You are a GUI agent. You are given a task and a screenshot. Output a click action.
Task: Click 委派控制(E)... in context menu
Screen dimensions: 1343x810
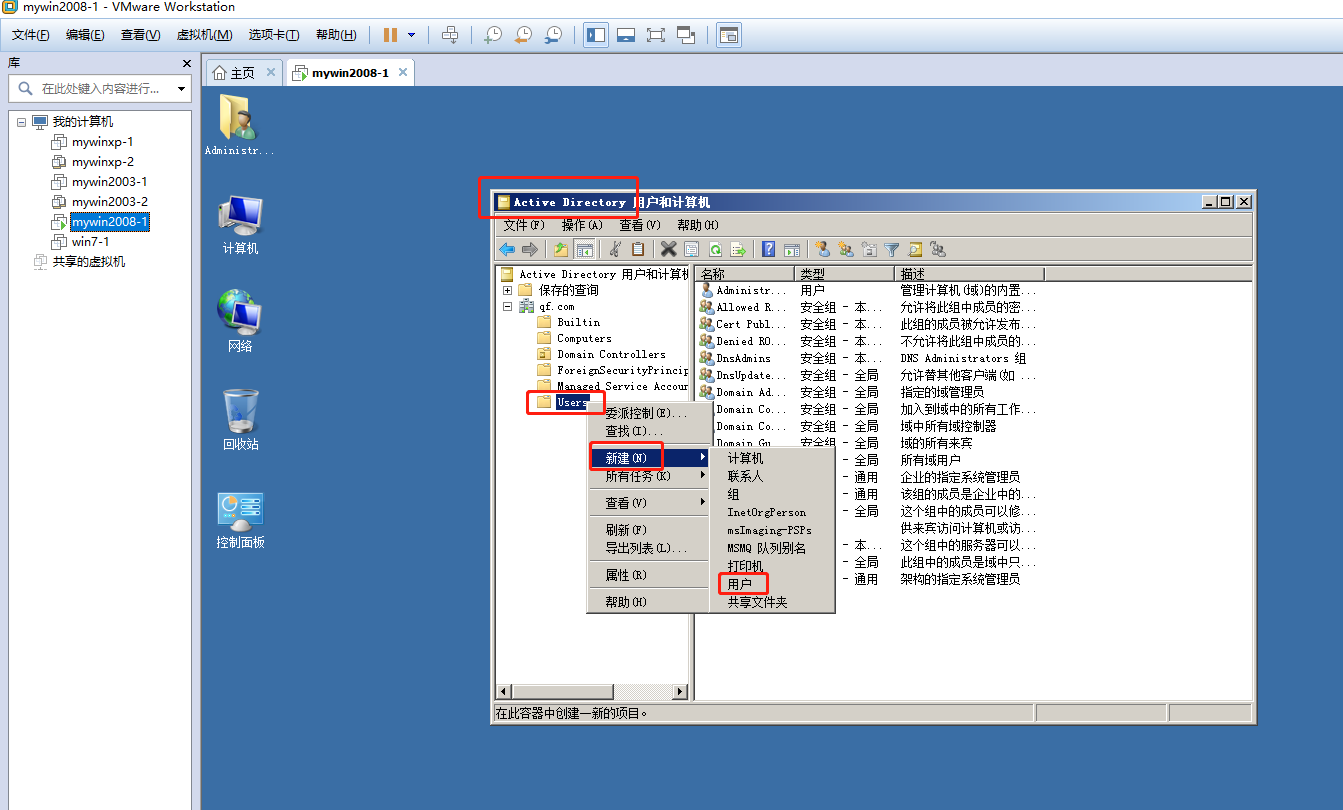pyautogui.click(x=648, y=413)
